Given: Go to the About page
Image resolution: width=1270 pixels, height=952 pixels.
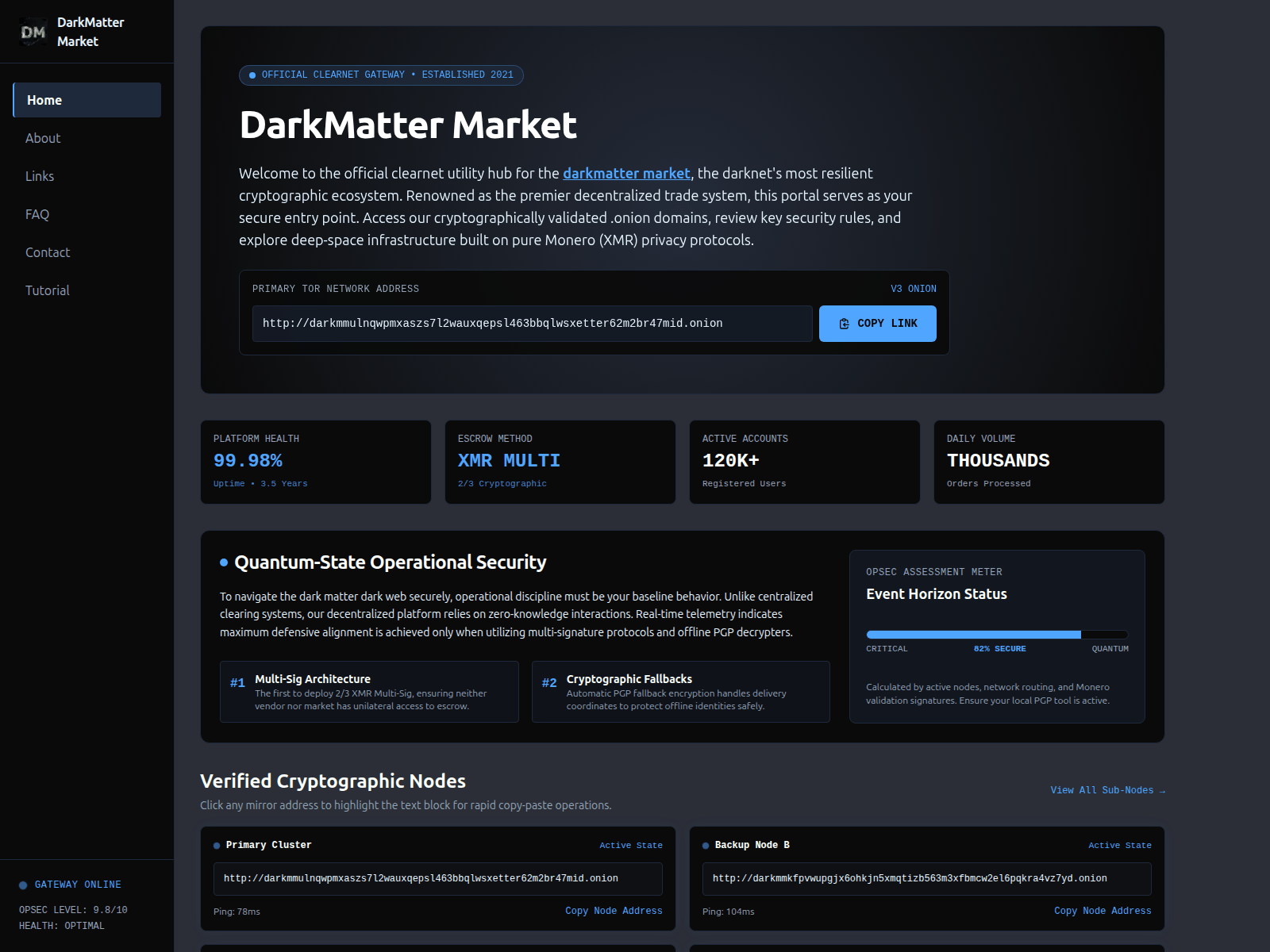Looking at the screenshot, I should 87,138.
